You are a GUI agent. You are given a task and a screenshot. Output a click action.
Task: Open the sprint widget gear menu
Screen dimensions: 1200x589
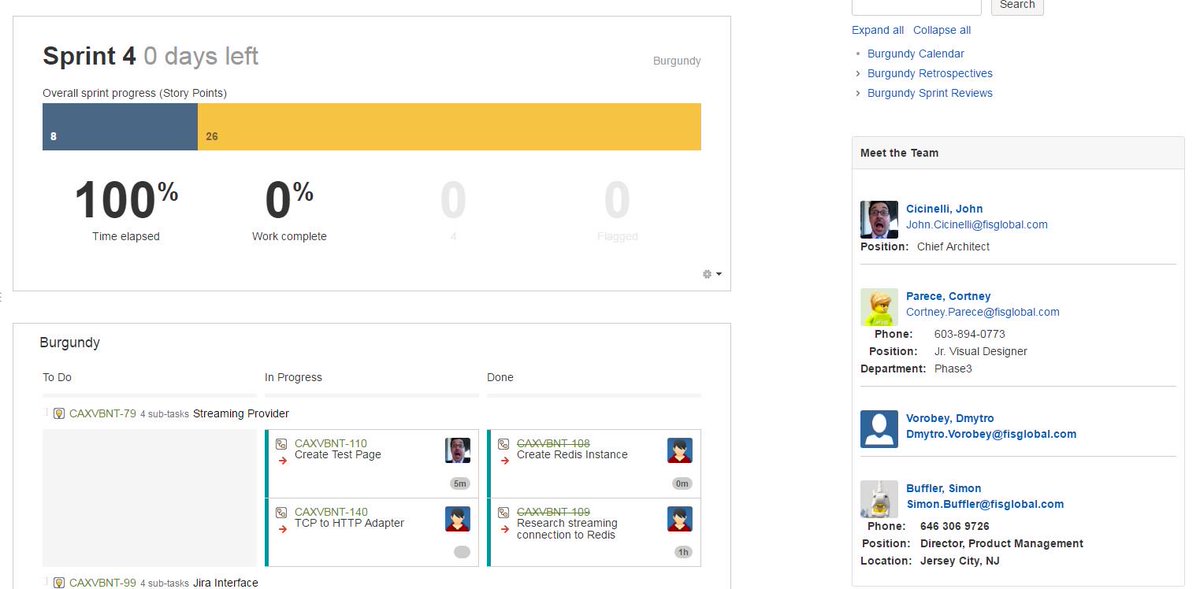[712, 273]
